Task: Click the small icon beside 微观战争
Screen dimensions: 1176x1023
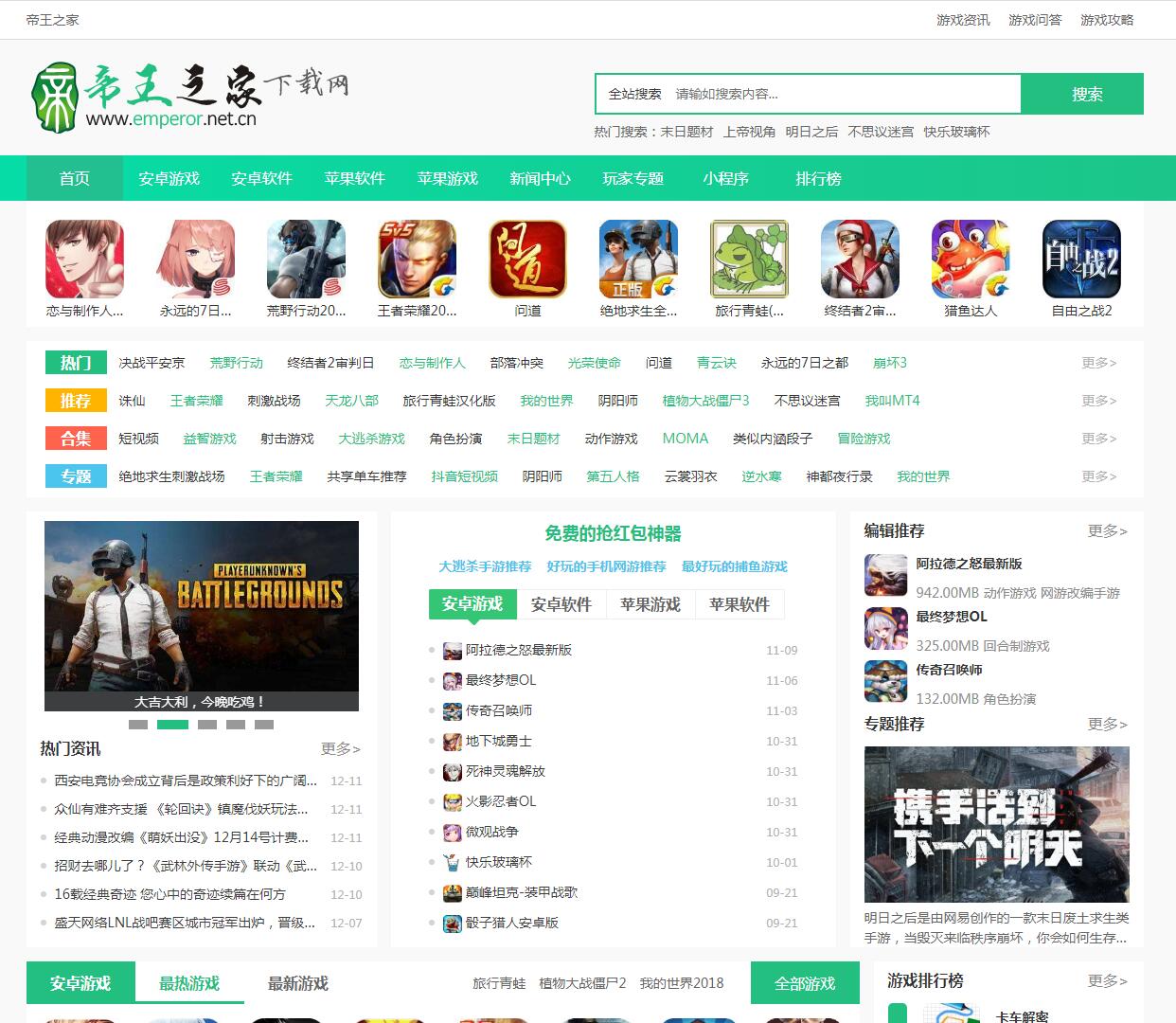Action: pyautogui.click(x=453, y=832)
